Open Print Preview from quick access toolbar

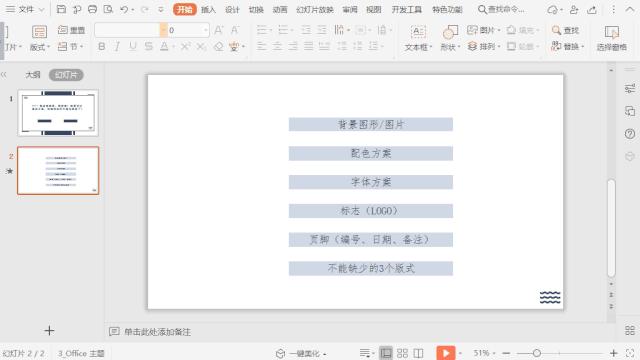(108, 9)
